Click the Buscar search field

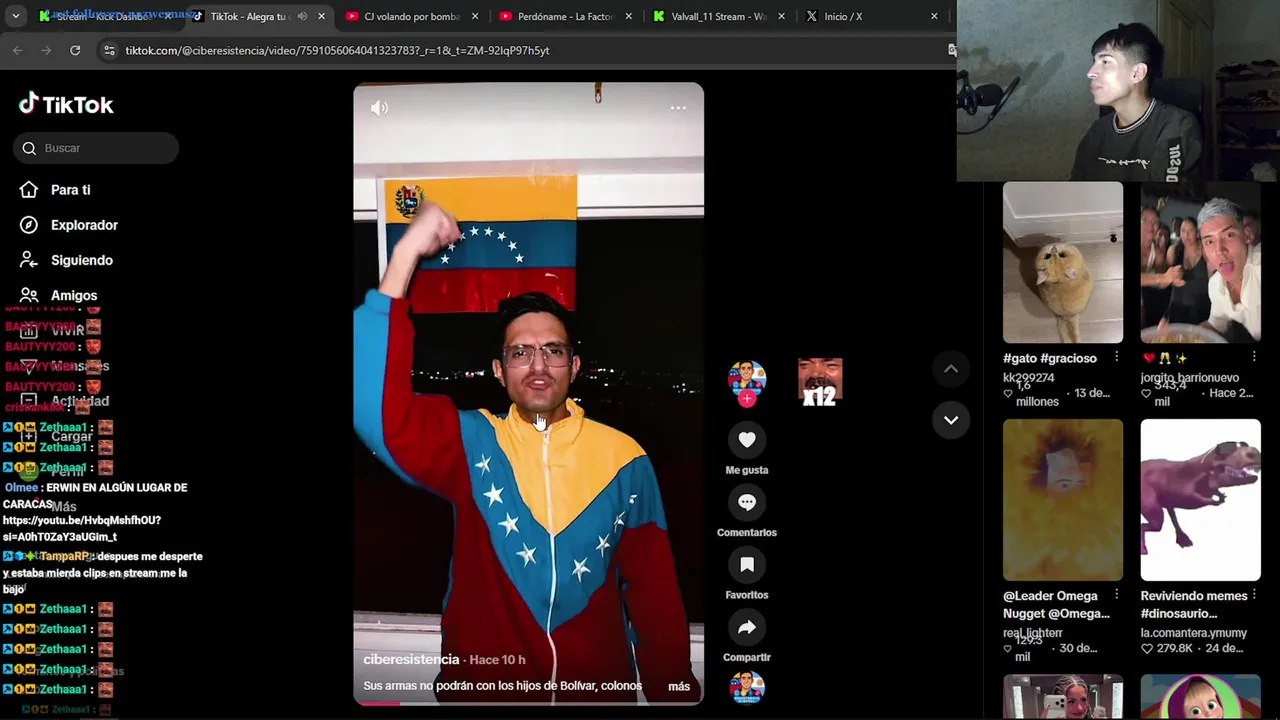[96, 148]
